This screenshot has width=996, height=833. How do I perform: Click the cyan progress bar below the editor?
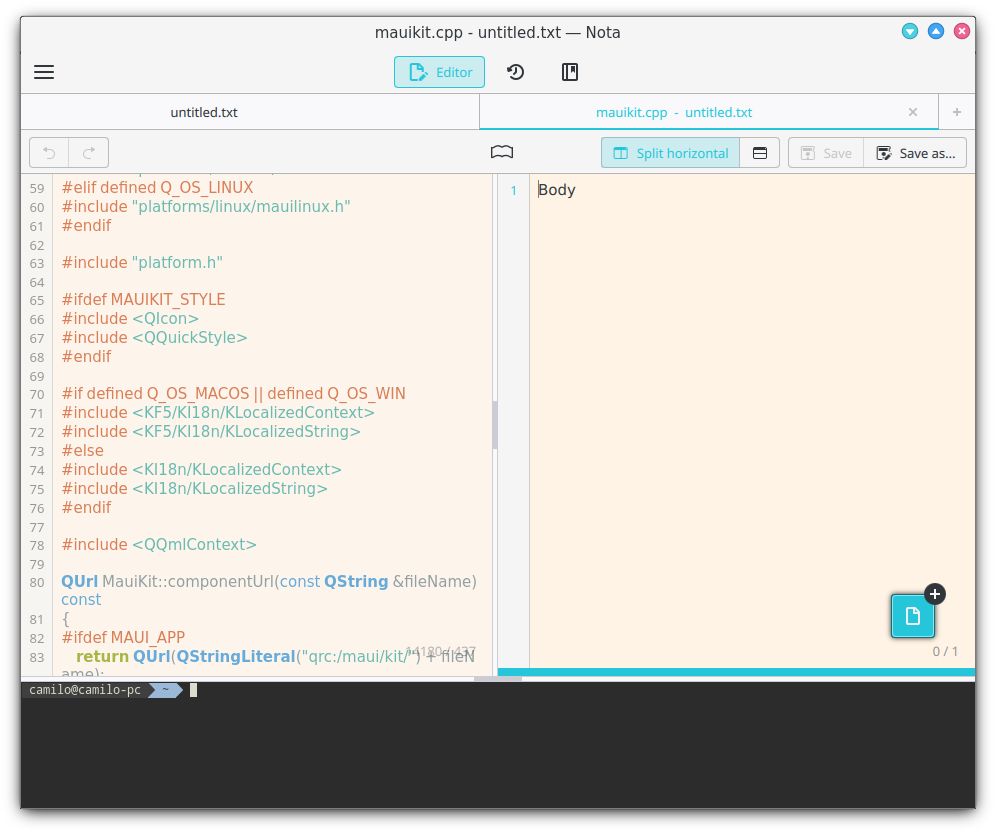pyautogui.click(x=736, y=670)
